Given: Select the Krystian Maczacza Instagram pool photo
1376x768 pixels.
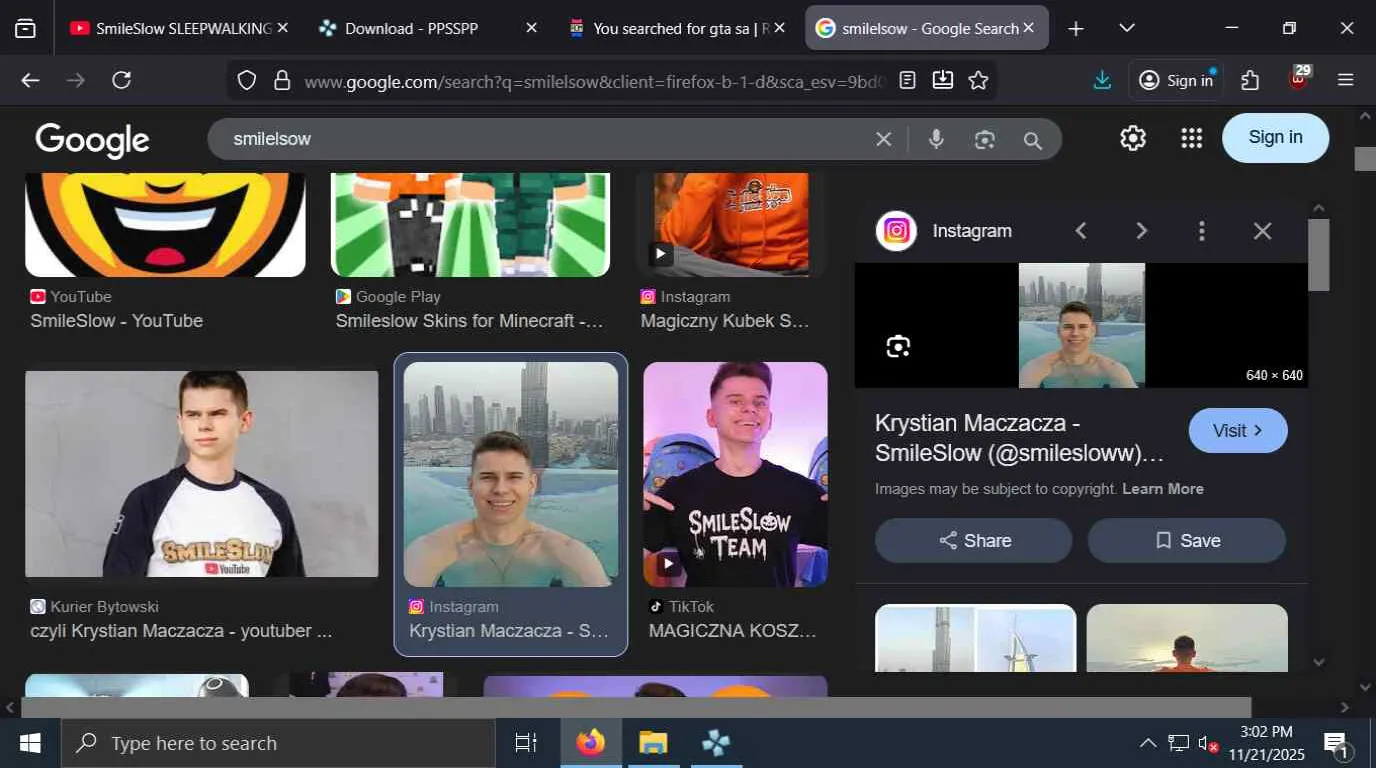Looking at the screenshot, I should point(511,474).
